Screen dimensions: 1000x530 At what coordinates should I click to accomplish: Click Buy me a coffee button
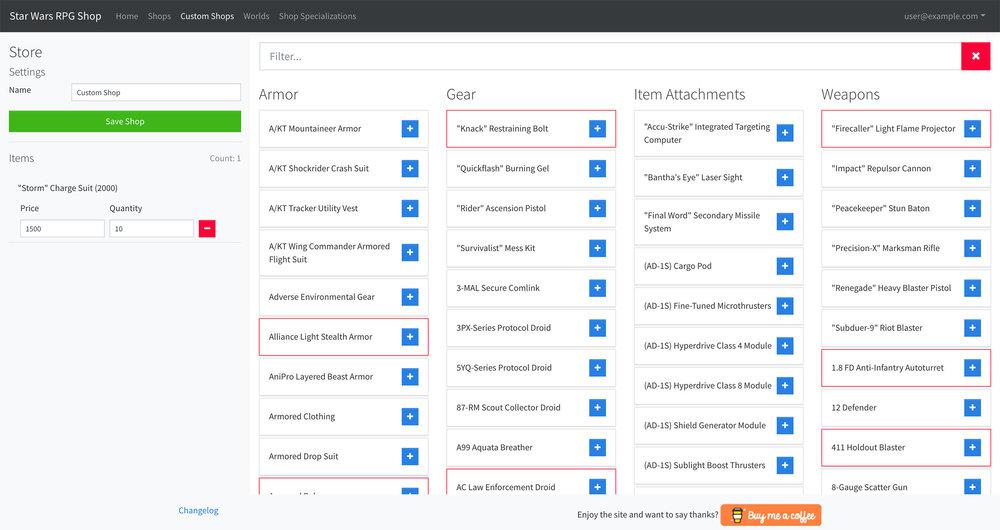coord(771,515)
